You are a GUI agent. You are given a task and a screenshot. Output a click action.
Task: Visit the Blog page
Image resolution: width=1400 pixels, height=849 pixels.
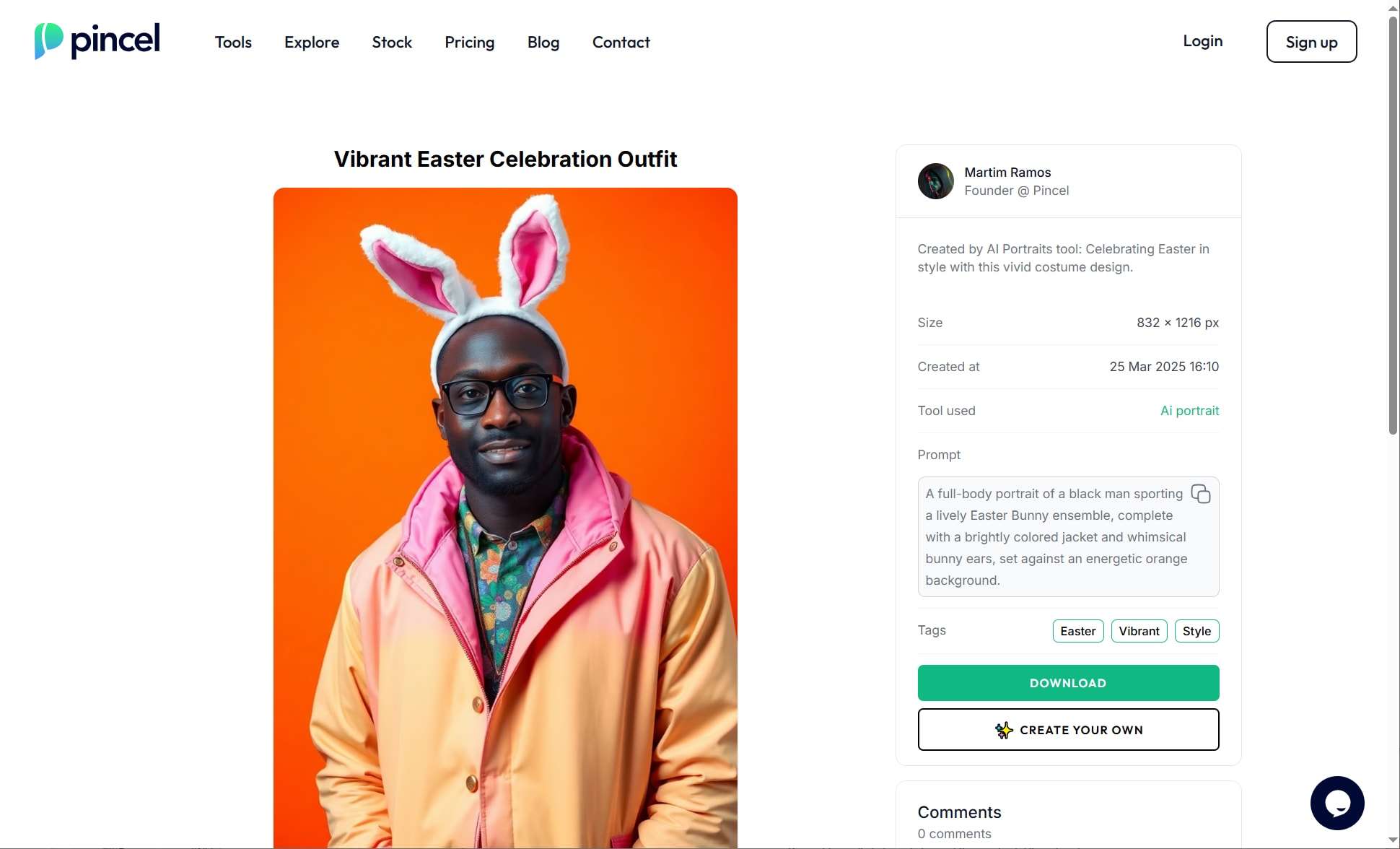tap(543, 42)
